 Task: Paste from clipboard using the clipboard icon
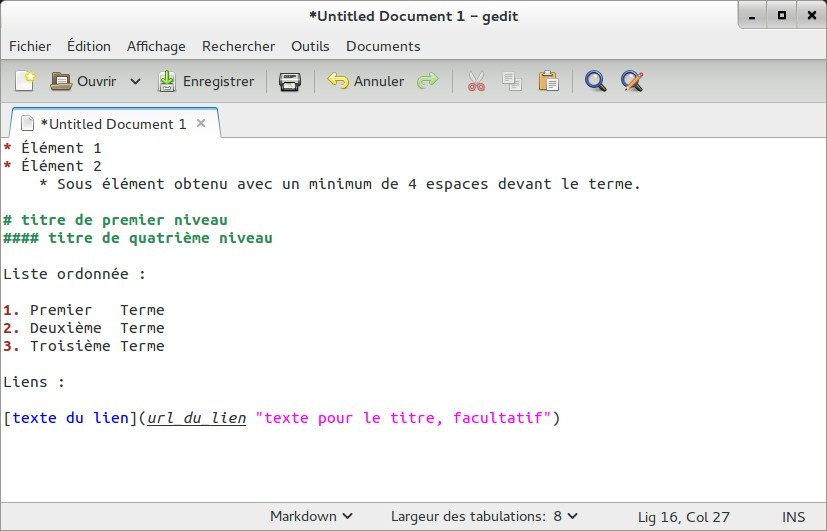(549, 81)
